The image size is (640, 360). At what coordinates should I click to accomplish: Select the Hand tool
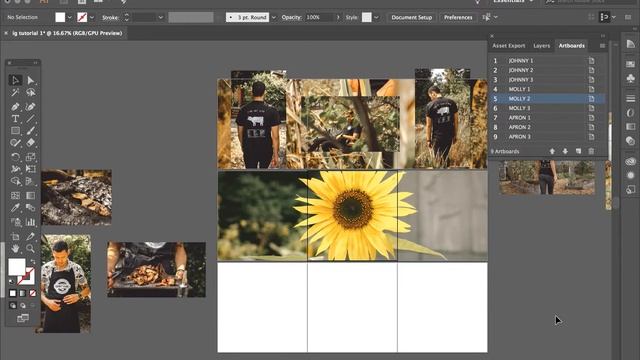pyautogui.click(x=16, y=248)
